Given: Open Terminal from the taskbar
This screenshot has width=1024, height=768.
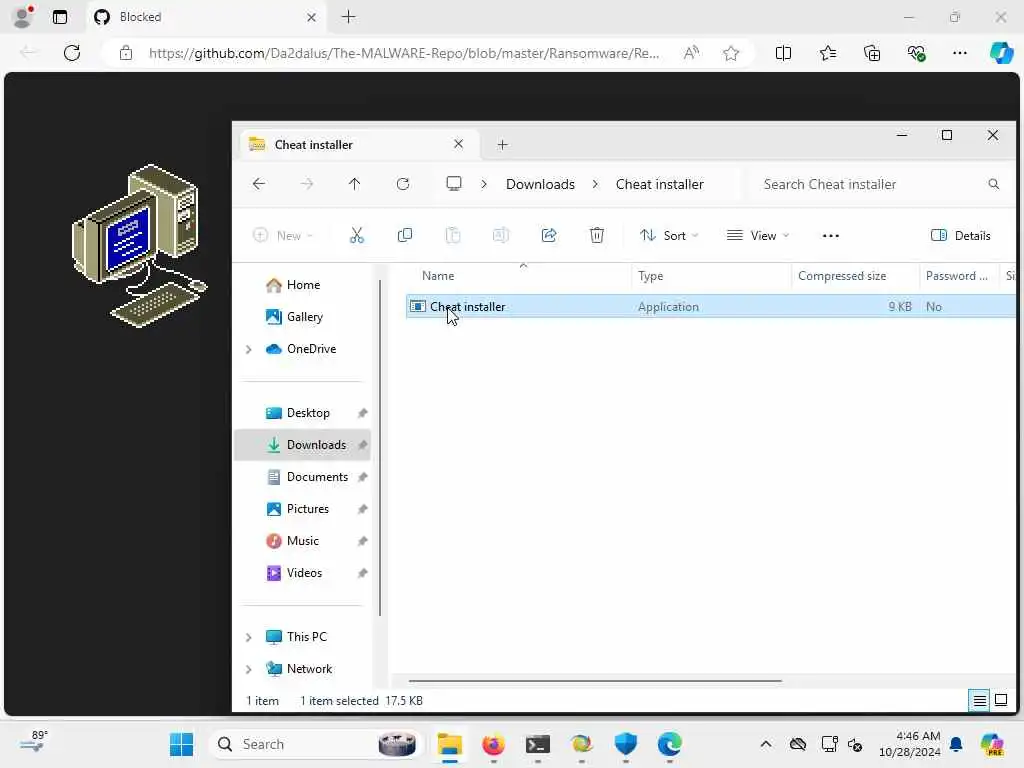Looking at the screenshot, I should pyautogui.click(x=537, y=744).
